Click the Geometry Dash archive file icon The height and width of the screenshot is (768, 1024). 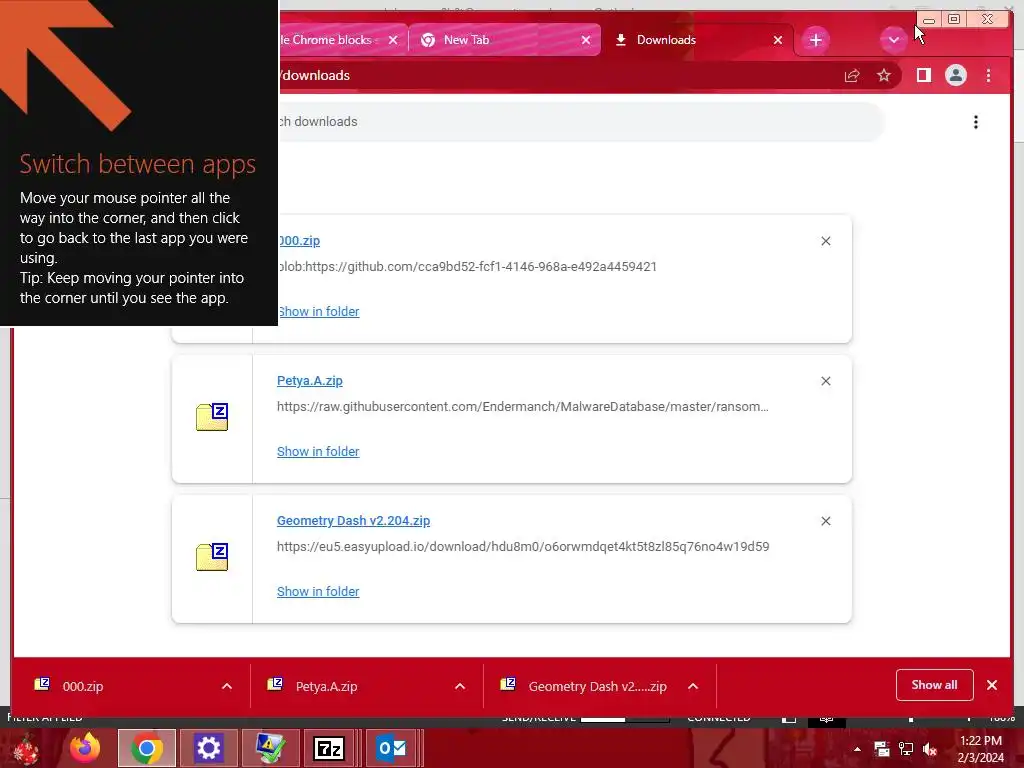coord(212,556)
